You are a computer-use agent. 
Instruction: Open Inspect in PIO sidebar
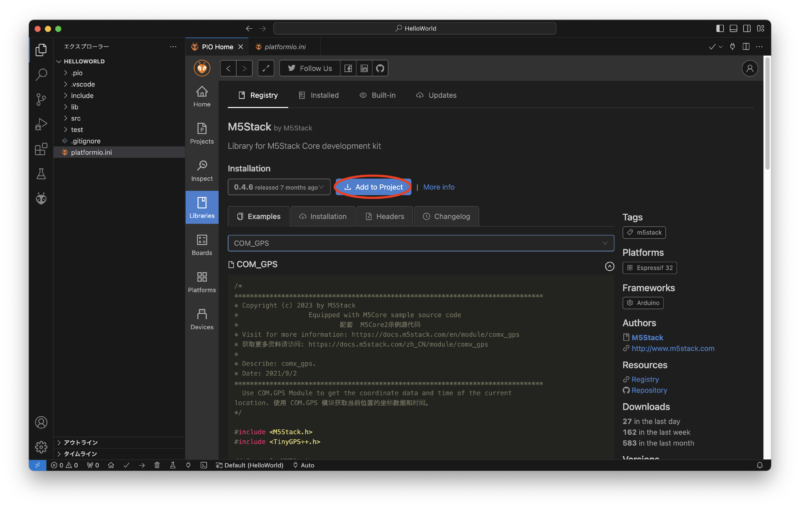pos(202,171)
